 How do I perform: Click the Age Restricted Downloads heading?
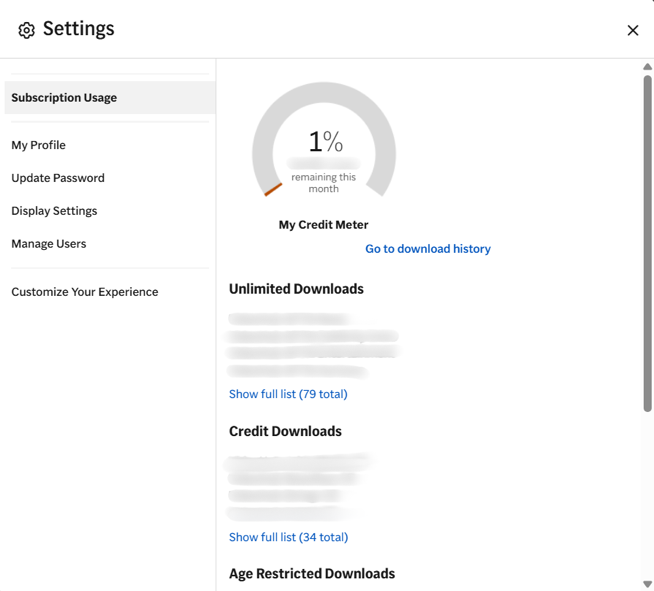click(312, 574)
